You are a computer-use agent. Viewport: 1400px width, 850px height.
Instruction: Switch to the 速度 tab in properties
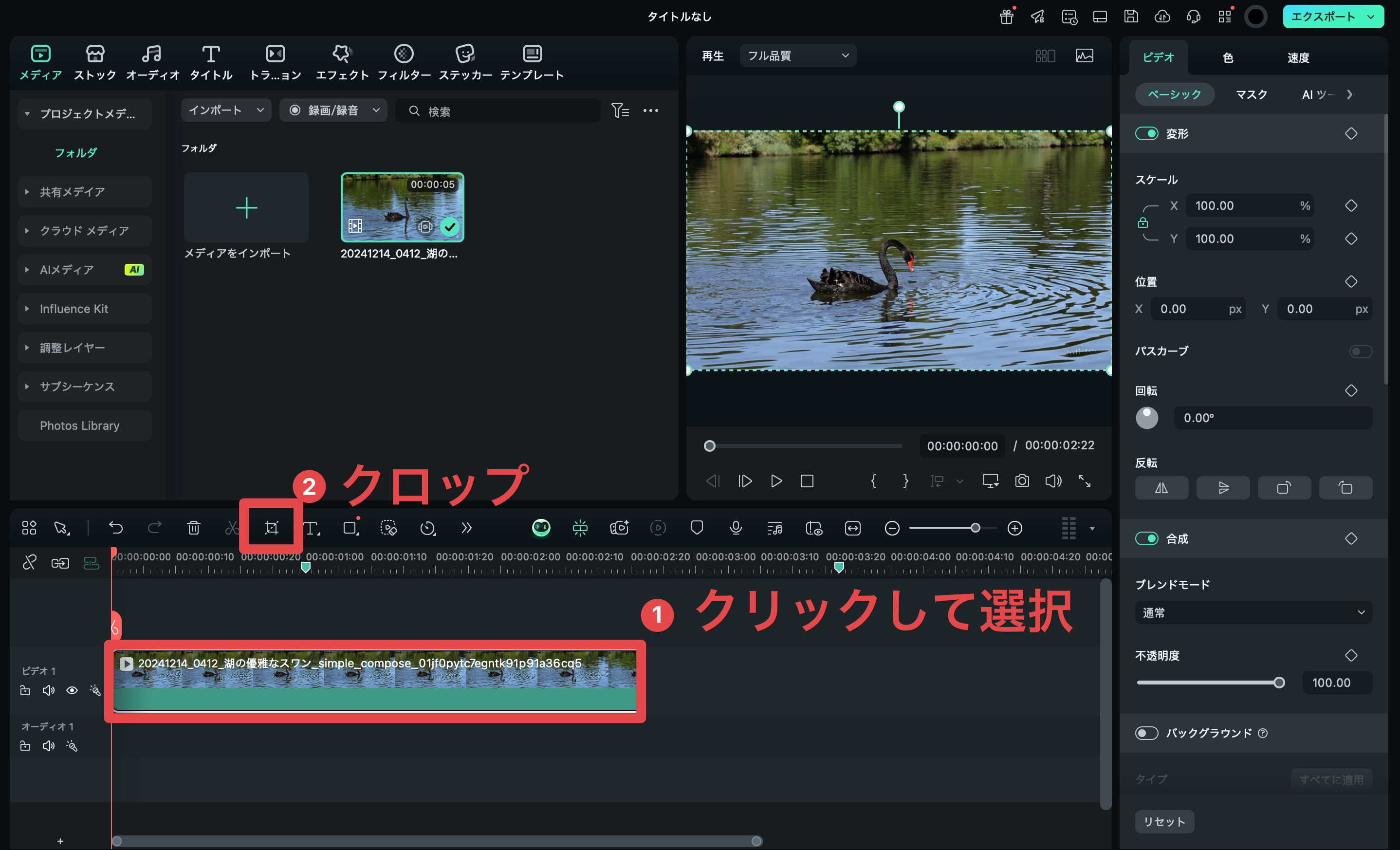click(1298, 57)
